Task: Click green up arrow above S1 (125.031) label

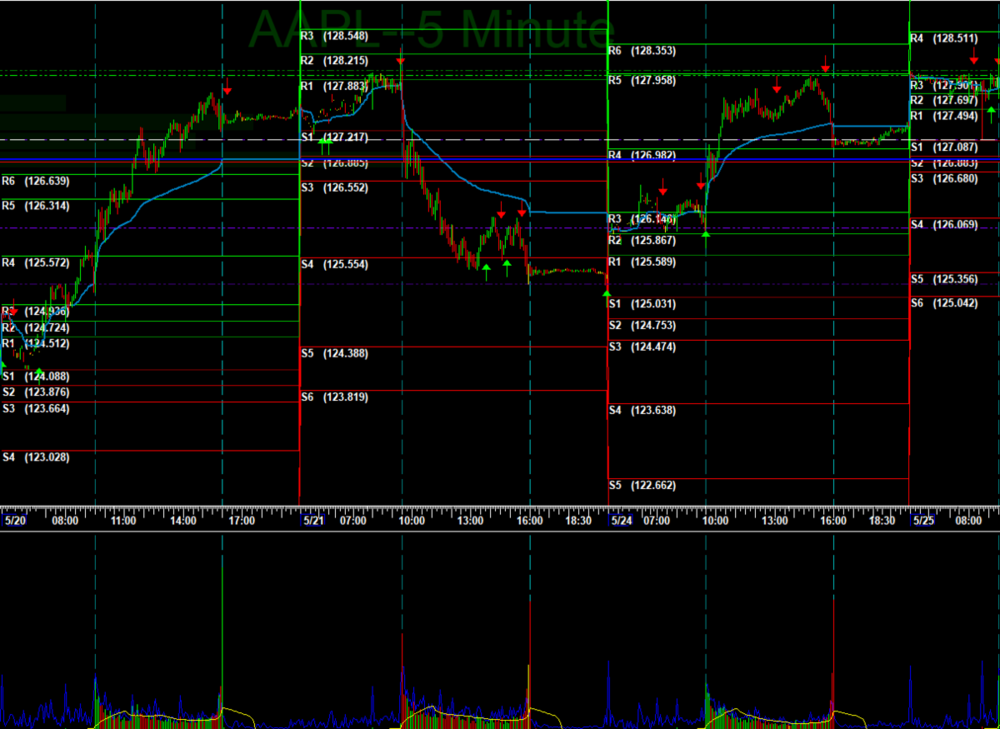Action: [x=607, y=293]
